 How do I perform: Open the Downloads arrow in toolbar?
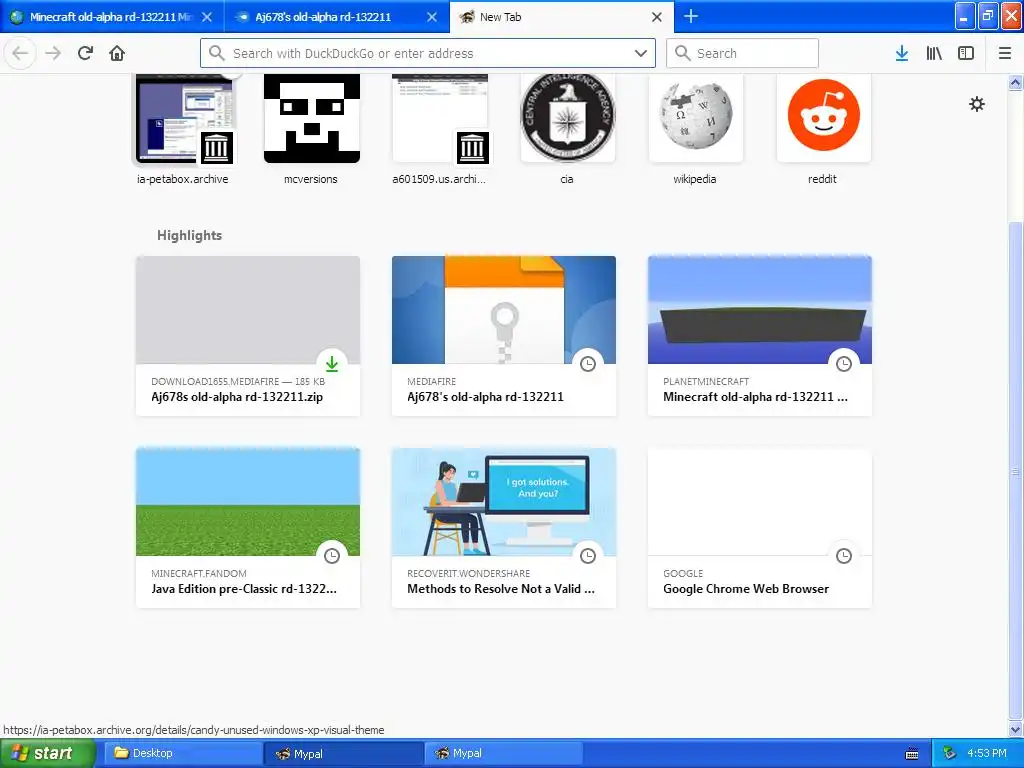(901, 53)
